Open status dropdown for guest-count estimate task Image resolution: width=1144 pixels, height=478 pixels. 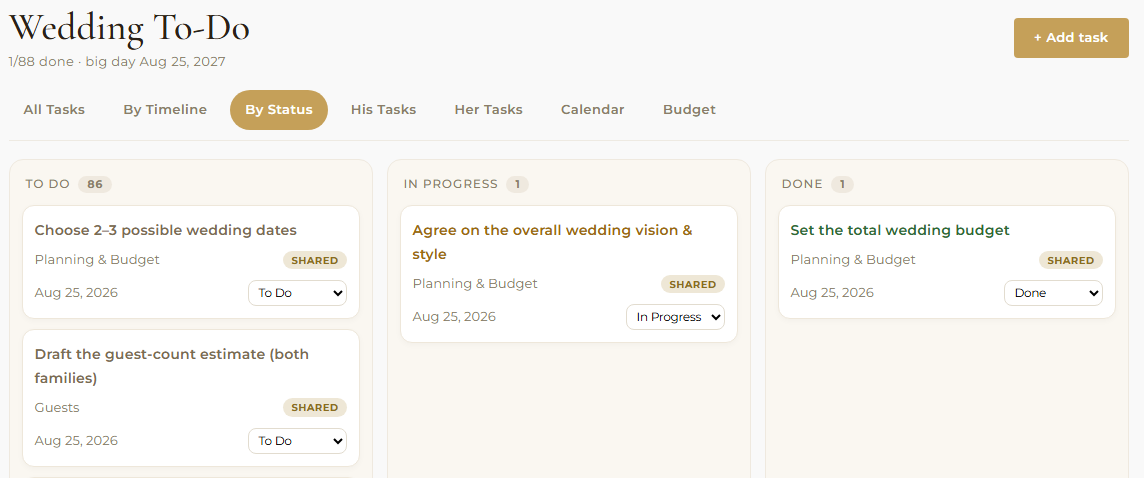298,441
